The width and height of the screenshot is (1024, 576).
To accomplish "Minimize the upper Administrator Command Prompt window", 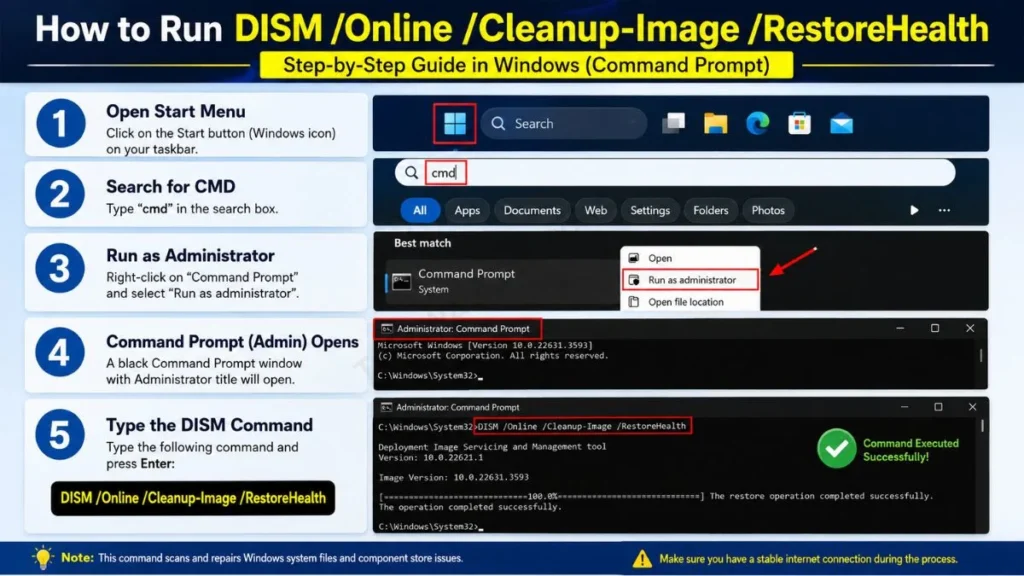I will click(900, 328).
